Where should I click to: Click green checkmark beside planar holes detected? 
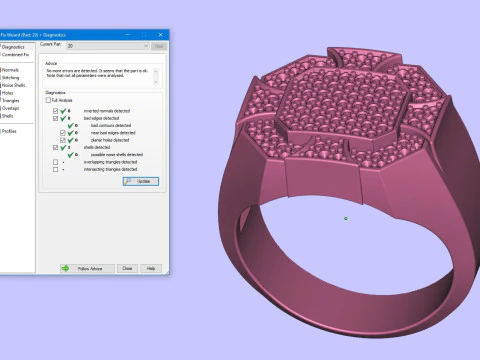[70, 140]
